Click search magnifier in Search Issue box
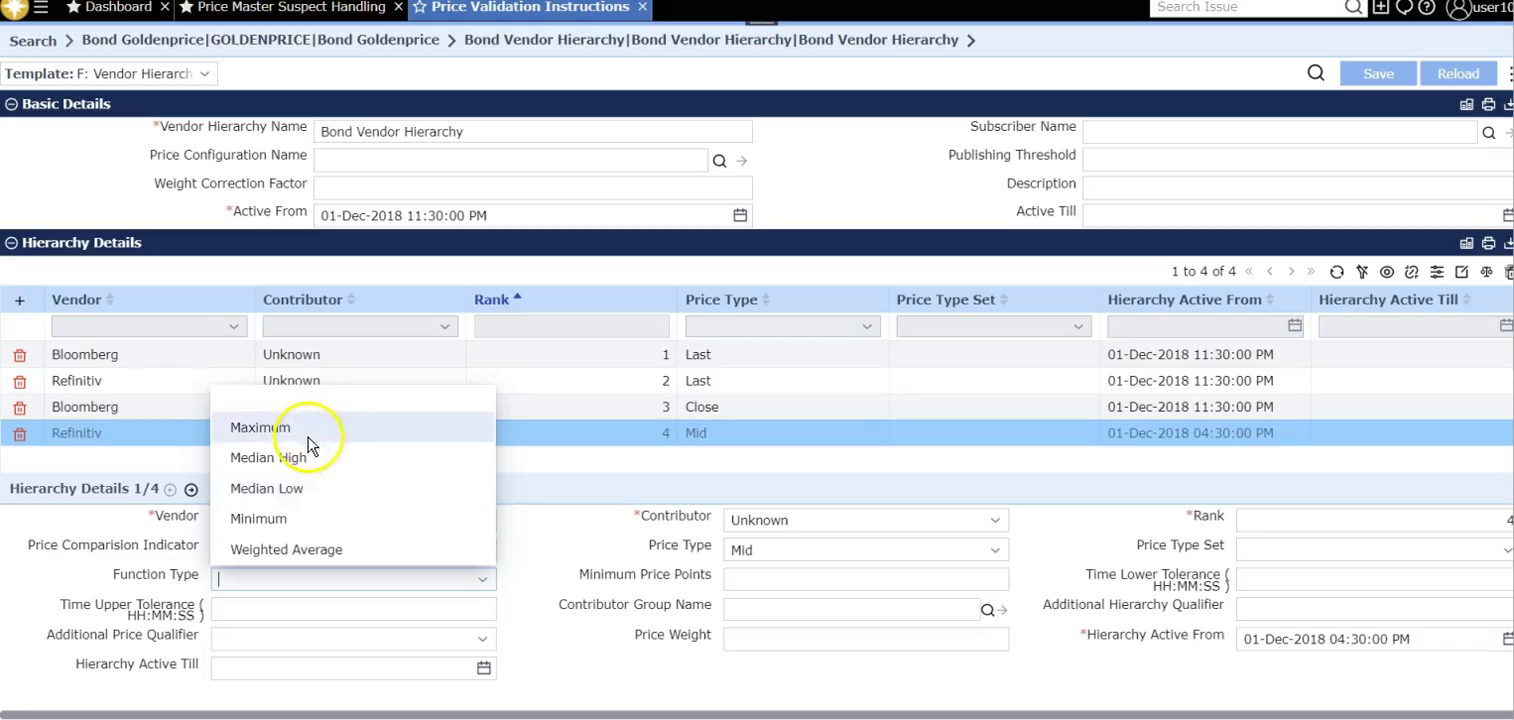 [x=1354, y=7]
